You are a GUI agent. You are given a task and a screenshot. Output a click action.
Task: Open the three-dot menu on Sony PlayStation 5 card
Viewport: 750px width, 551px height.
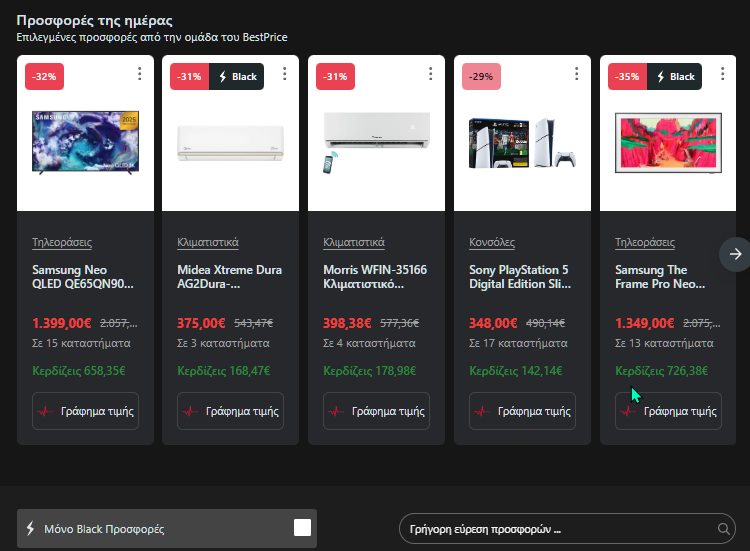(576, 74)
